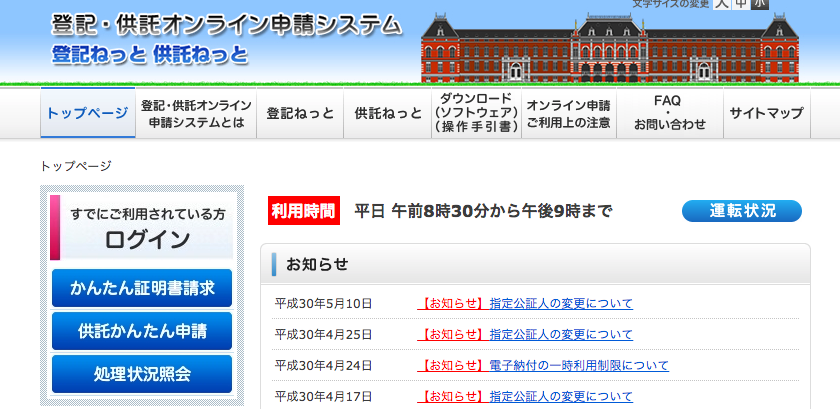
Task: Open the トップページ navigation tab
Action: coord(88,113)
